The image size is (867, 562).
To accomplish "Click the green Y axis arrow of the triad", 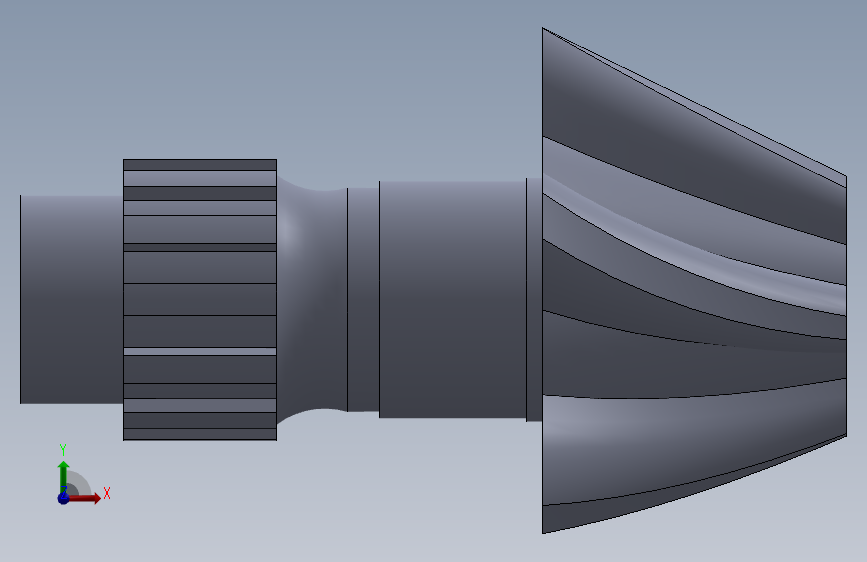I will (64, 475).
